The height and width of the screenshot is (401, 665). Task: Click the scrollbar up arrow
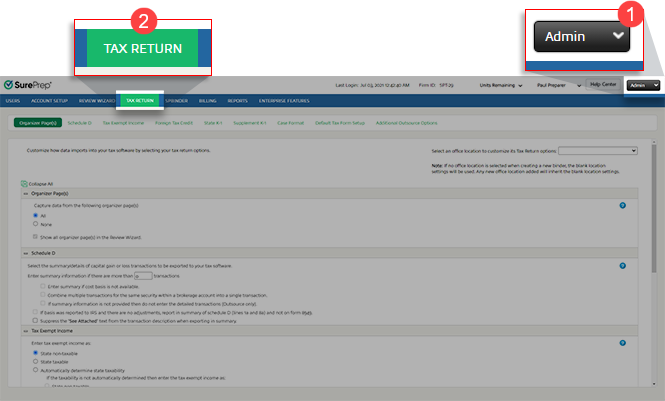tap(654, 142)
